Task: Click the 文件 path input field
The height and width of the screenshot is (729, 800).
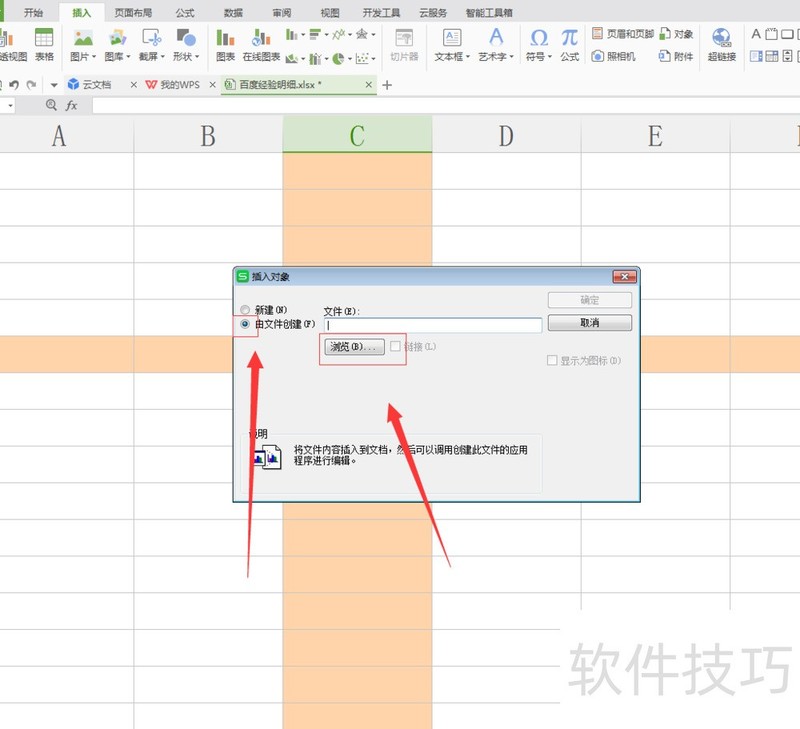Action: (x=433, y=325)
